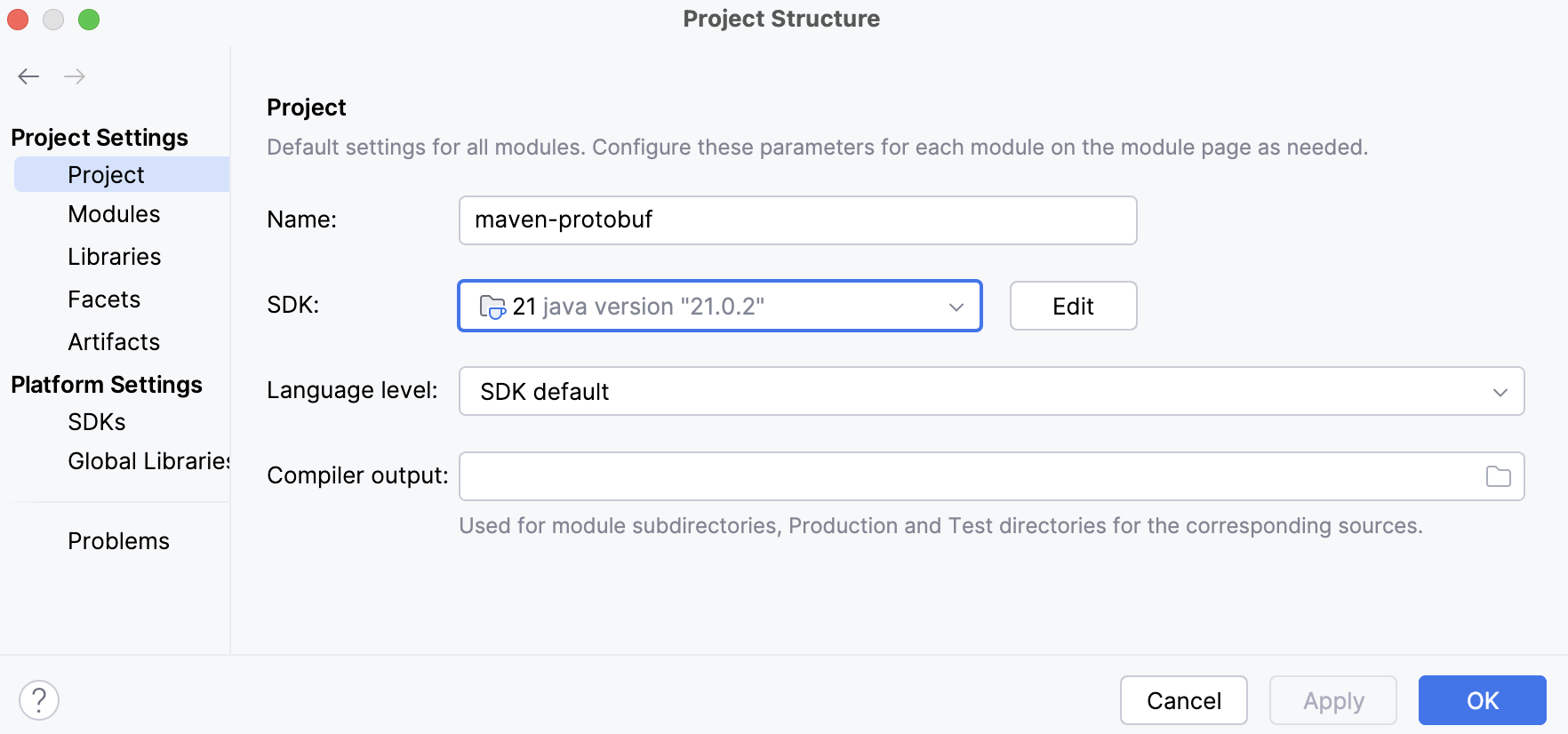Open the Artifacts configuration page
The image size is (1568, 734).
click(x=114, y=341)
